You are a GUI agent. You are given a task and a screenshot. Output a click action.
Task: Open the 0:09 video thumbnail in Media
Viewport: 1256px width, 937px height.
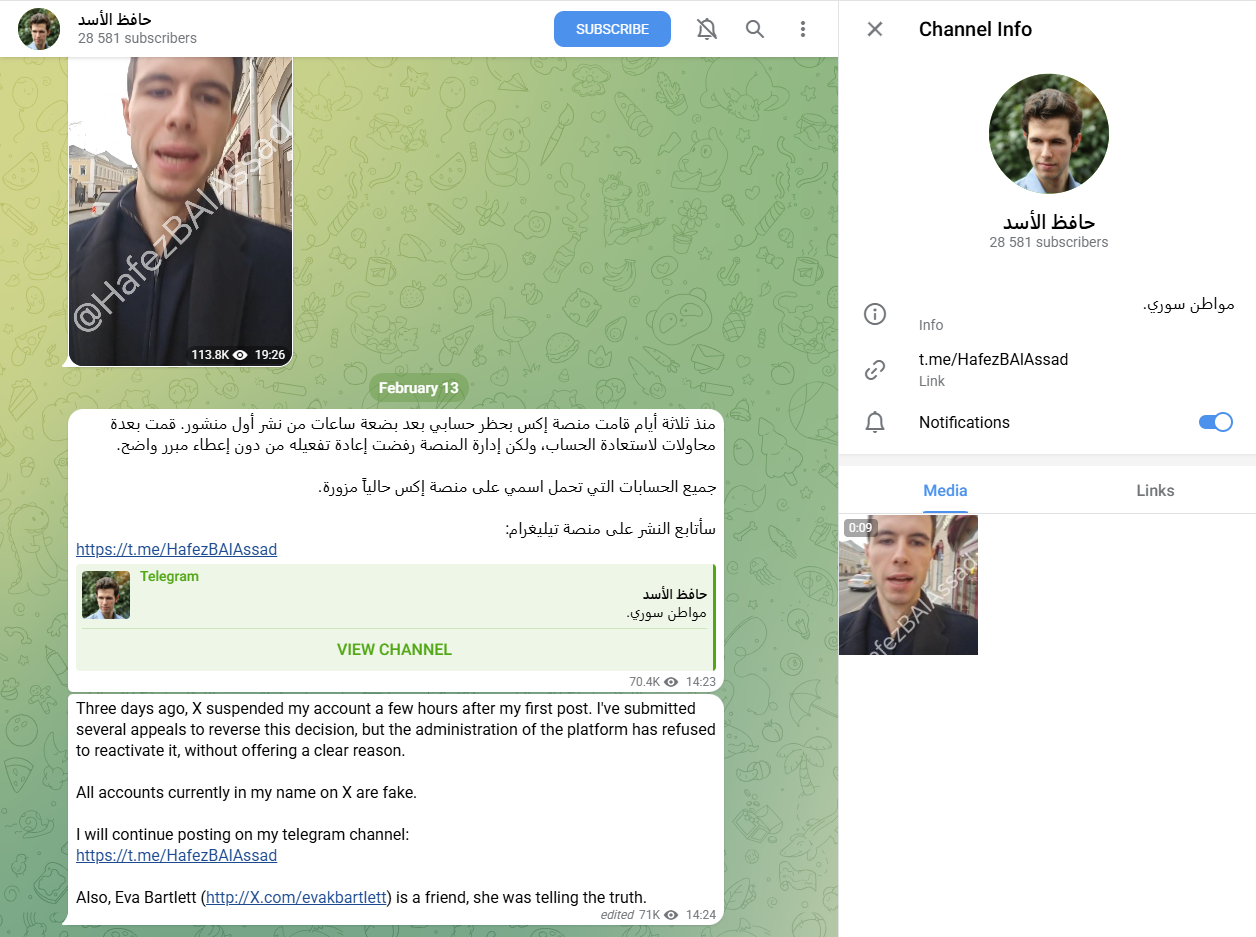pos(908,585)
